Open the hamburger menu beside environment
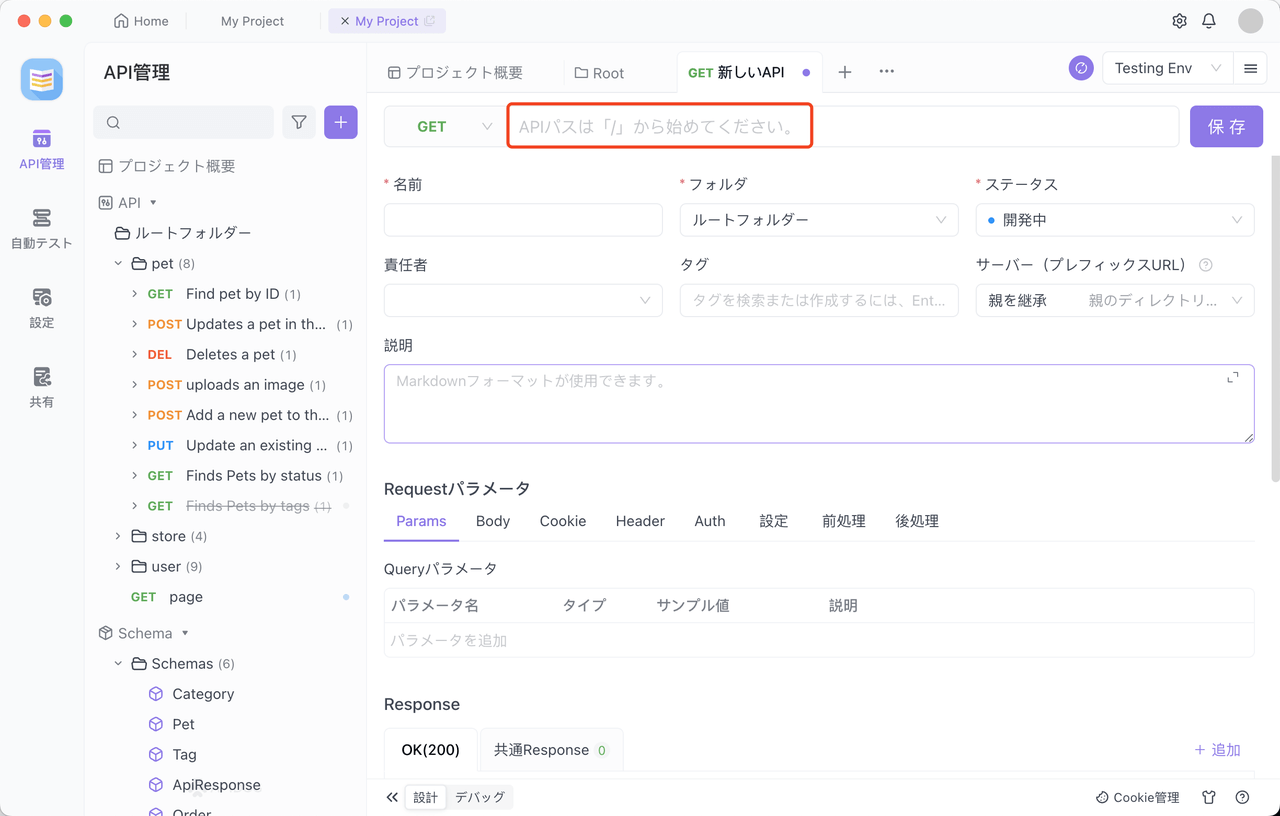The width and height of the screenshot is (1280, 816). 1250,68
